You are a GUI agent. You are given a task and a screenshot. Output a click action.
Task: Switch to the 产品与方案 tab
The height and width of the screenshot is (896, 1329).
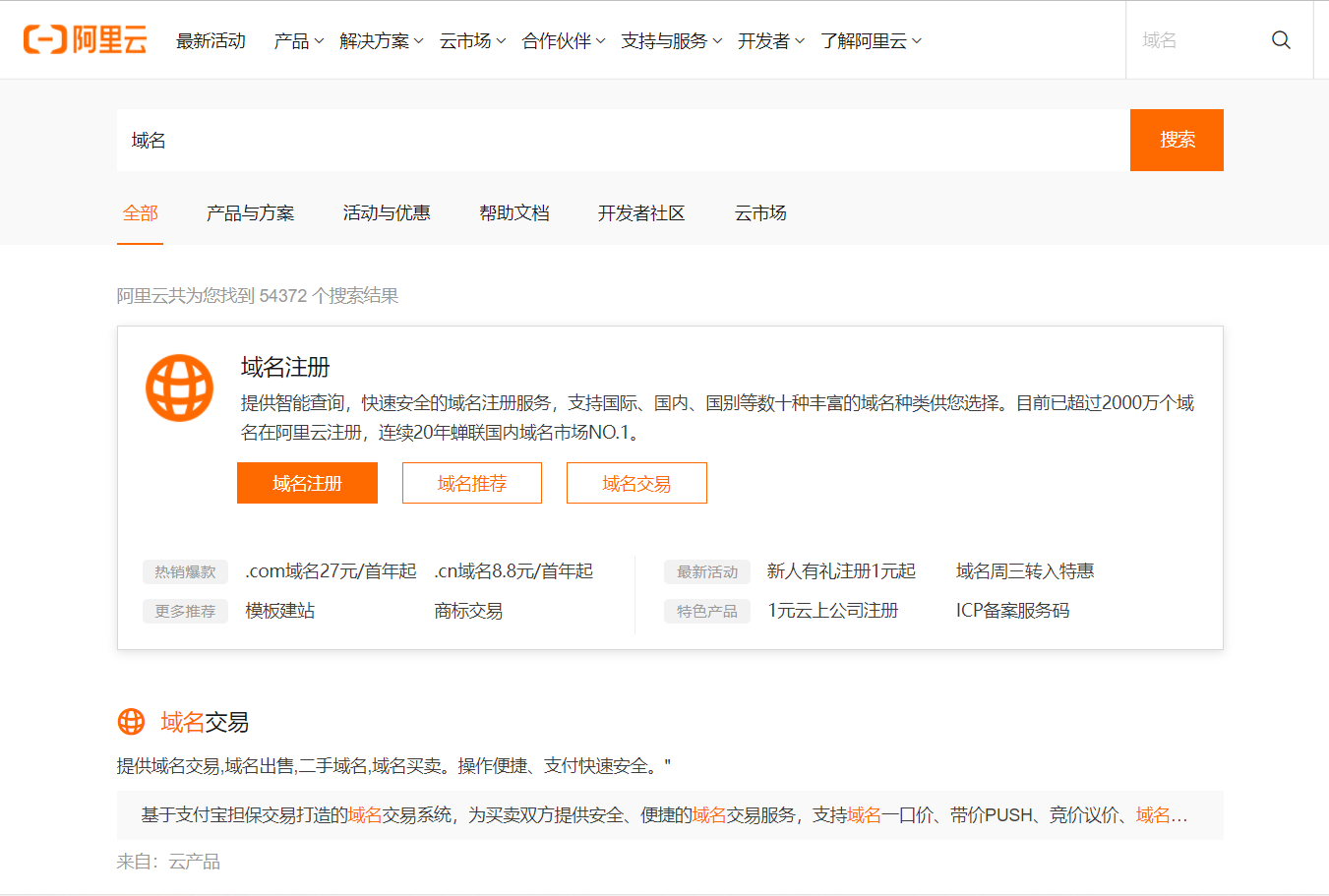(x=250, y=212)
